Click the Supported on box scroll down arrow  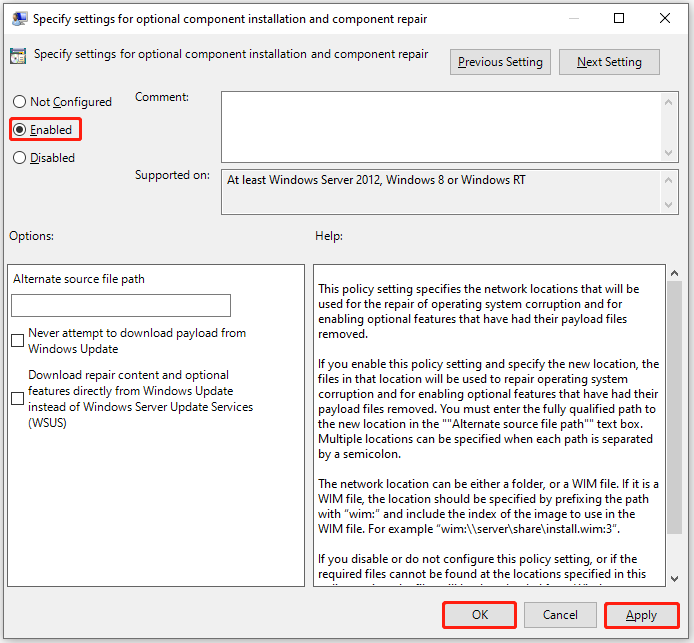tap(670, 206)
